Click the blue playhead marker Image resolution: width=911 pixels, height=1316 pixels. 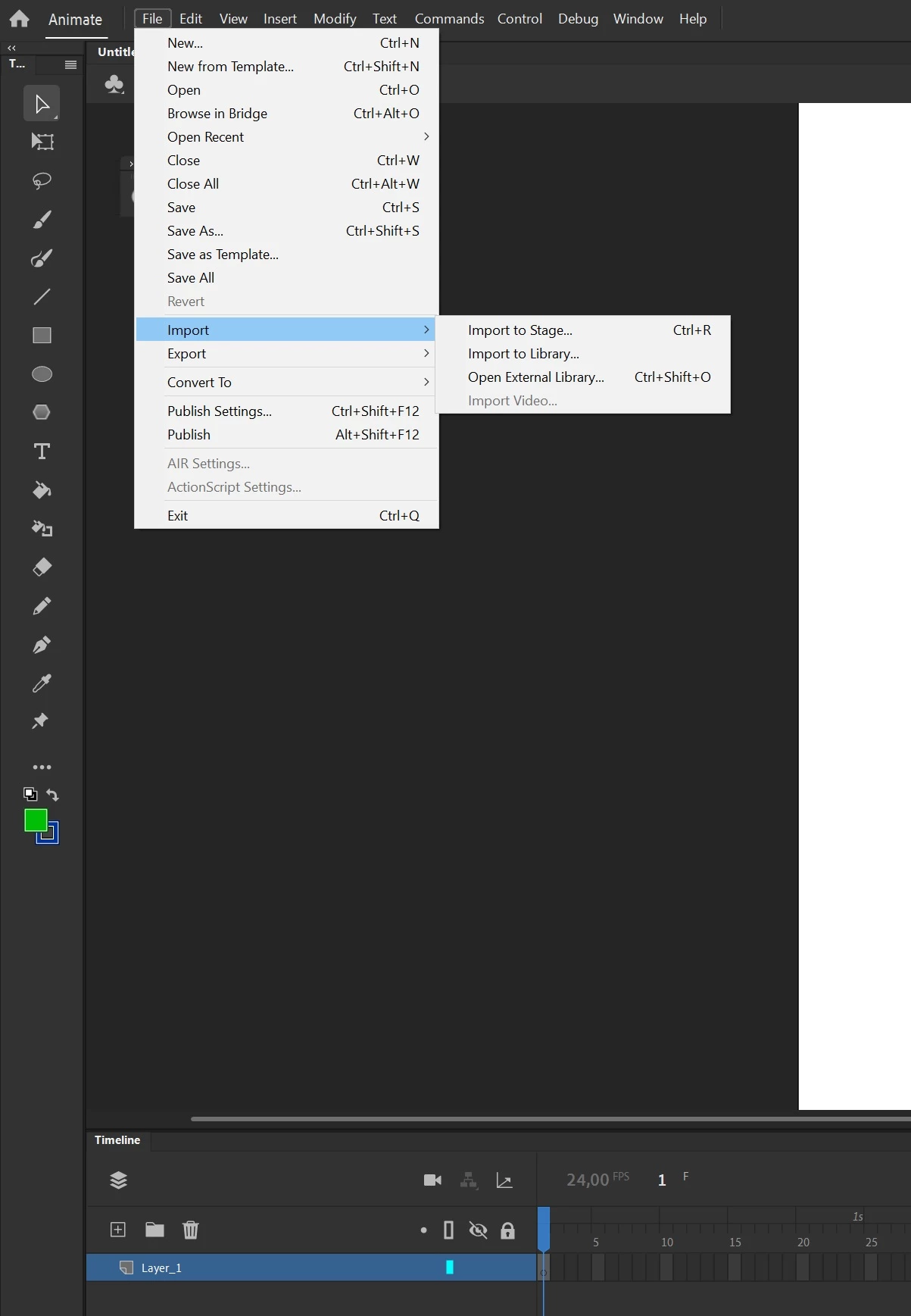coord(544,1229)
